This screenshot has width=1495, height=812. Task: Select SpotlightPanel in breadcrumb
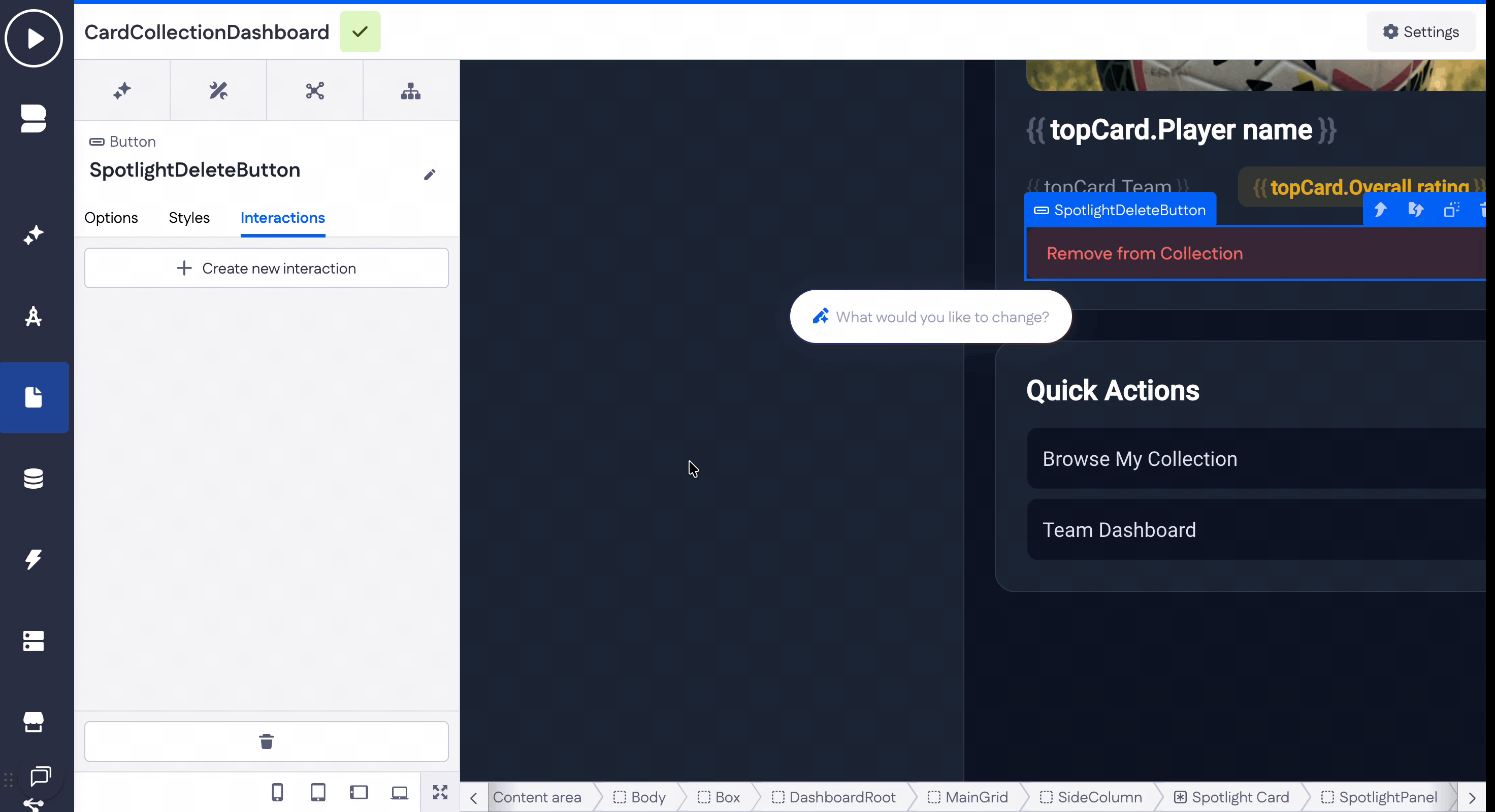pos(1379,797)
